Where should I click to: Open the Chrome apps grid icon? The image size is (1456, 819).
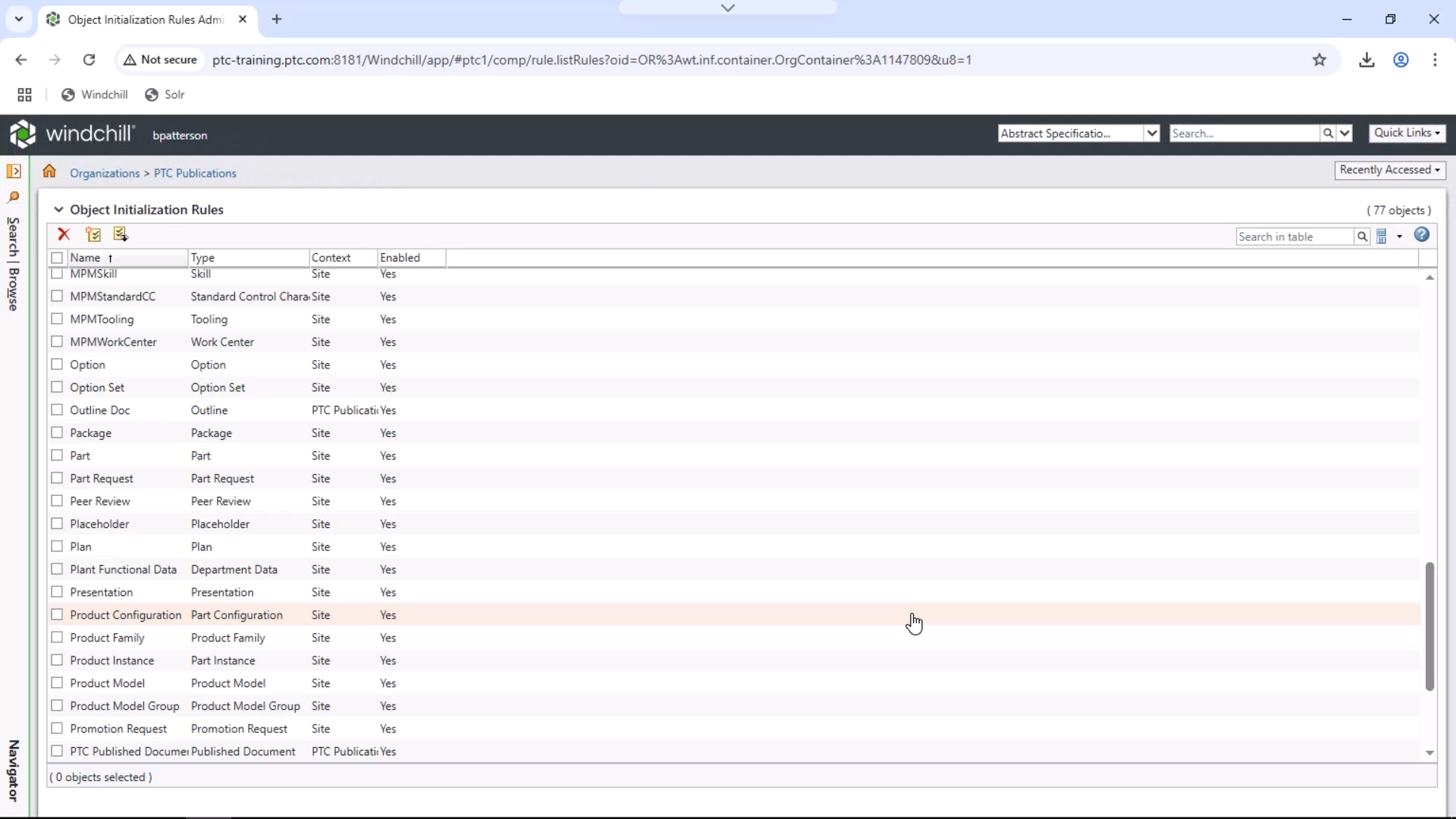coord(24,95)
